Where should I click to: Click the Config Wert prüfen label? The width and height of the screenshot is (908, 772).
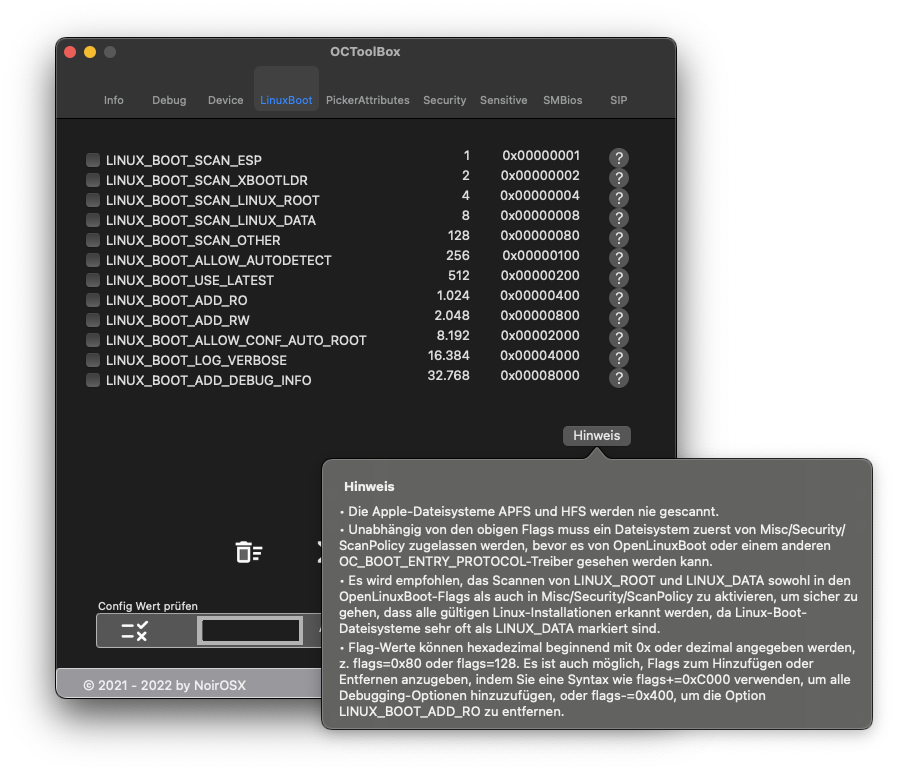click(x=148, y=606)
